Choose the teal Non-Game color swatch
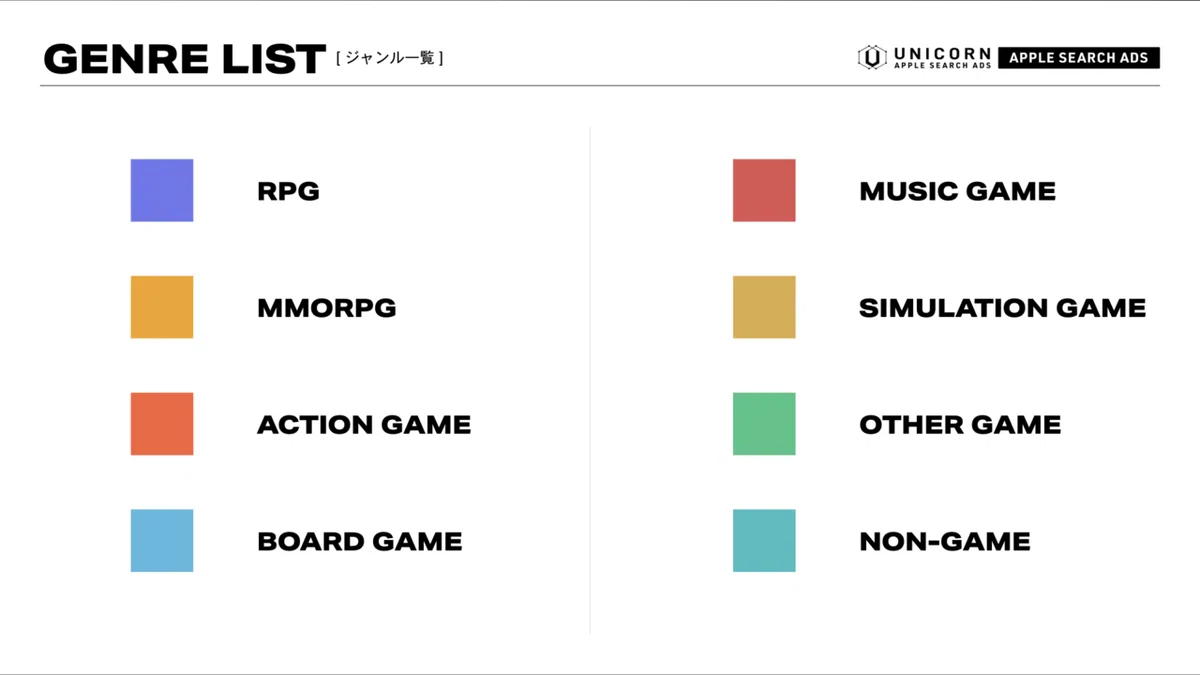The image size is (1200, 675). [764, 541]
